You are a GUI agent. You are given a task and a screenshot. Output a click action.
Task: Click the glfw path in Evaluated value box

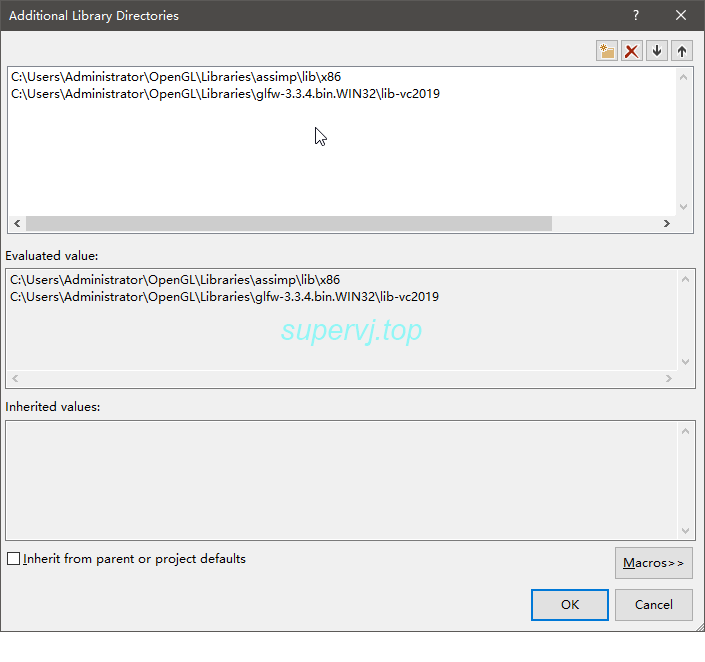pos(224,297)
